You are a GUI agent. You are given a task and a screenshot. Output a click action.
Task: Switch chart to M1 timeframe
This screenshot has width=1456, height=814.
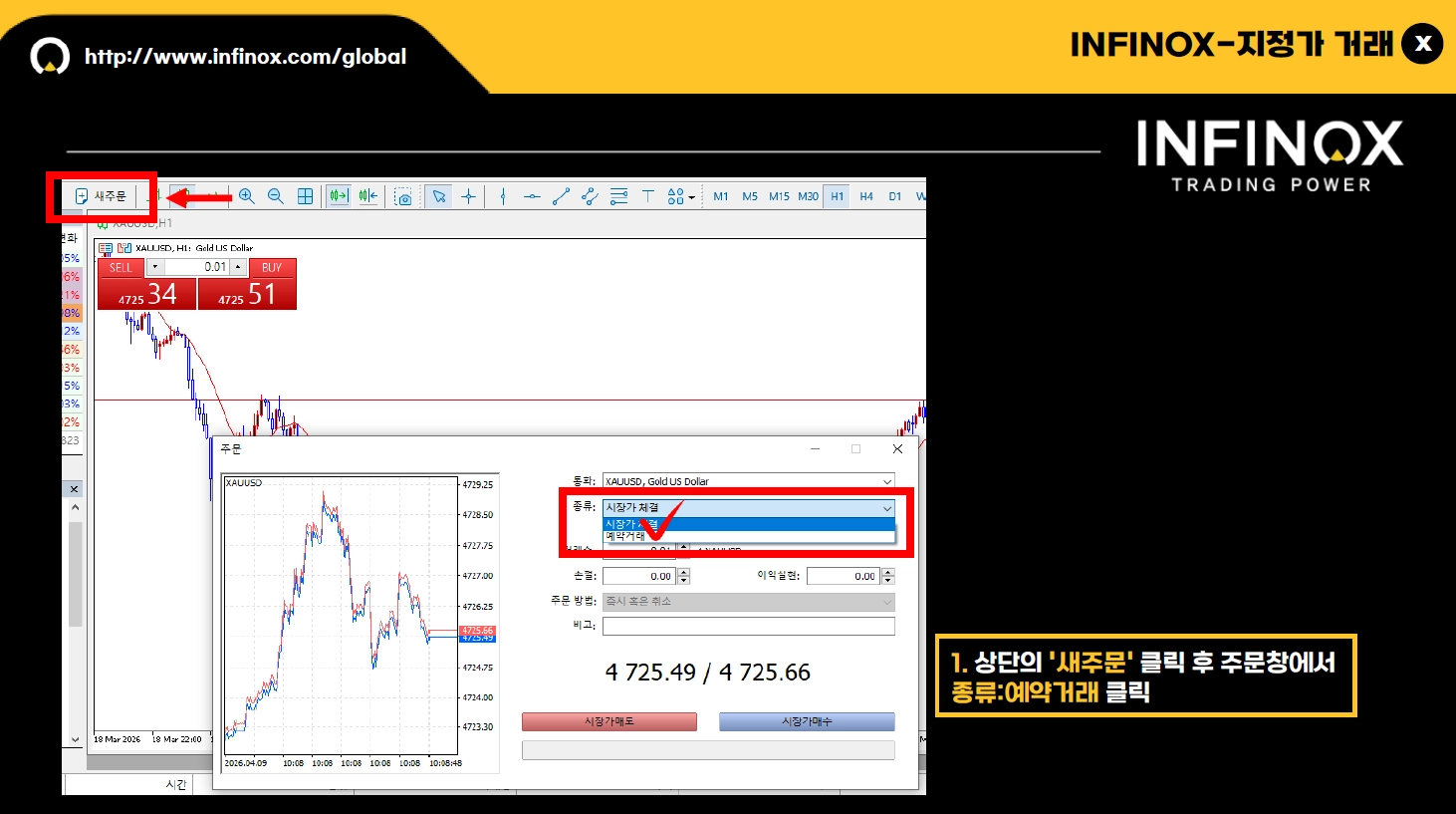[721, 196]
